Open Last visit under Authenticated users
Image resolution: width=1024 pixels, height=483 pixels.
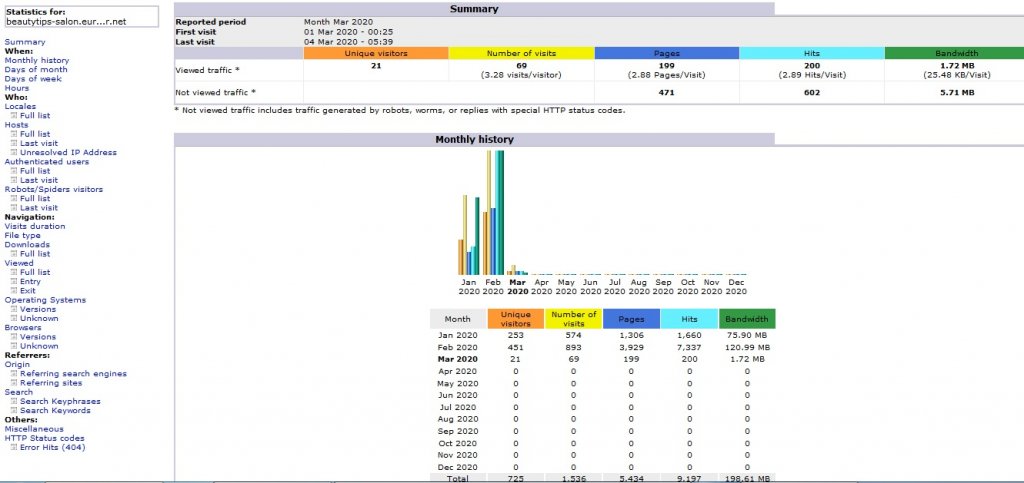[38, 180]
